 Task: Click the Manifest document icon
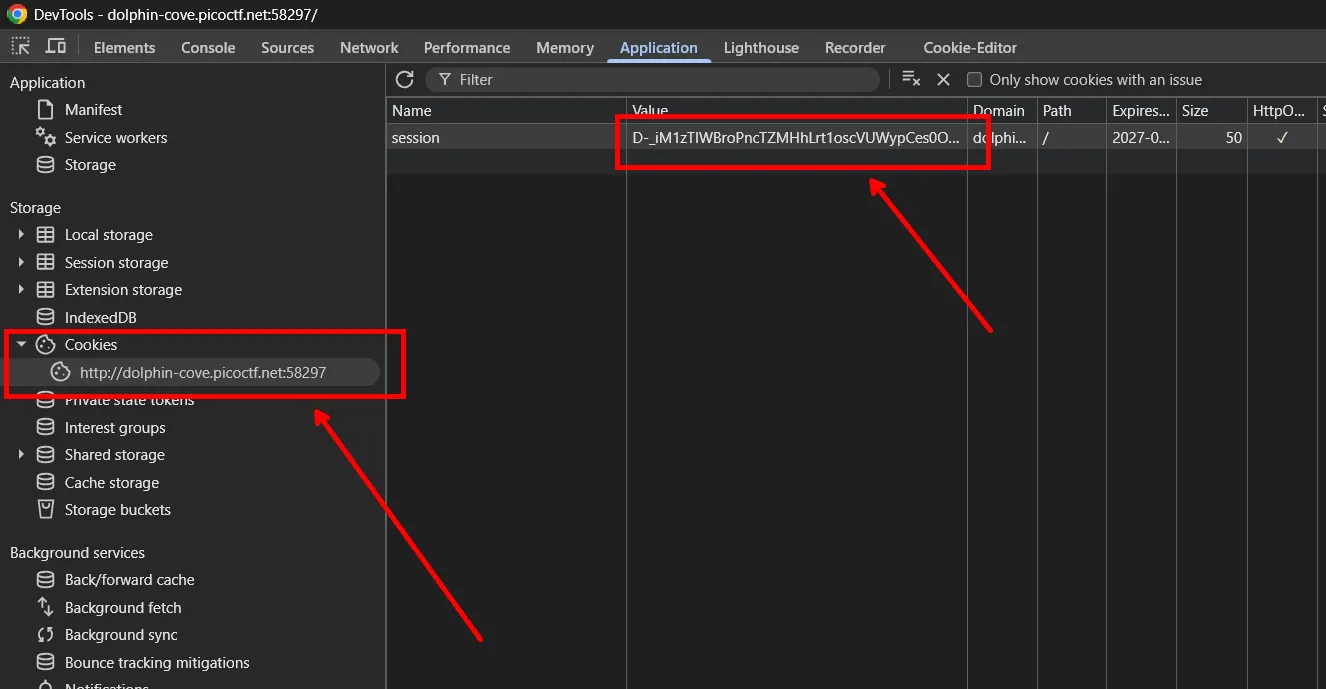[x=45, y=109]
